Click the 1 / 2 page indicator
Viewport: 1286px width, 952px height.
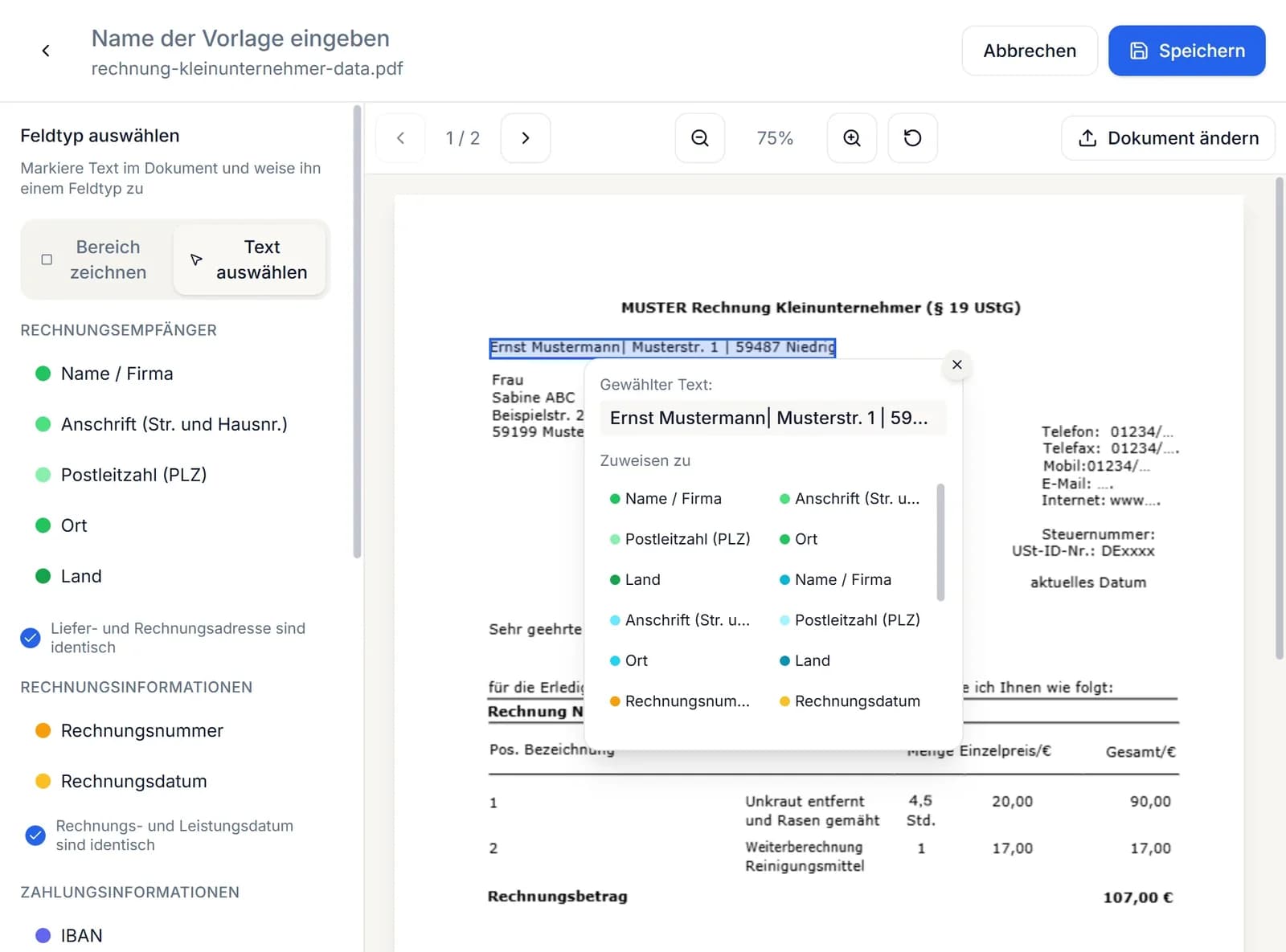[x=463, y=138]
